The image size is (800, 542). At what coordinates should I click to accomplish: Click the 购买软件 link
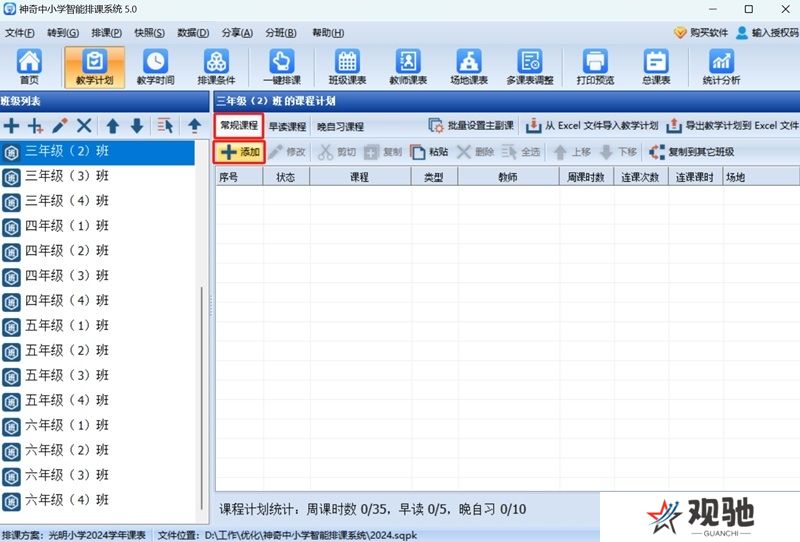tap(701, 33)
